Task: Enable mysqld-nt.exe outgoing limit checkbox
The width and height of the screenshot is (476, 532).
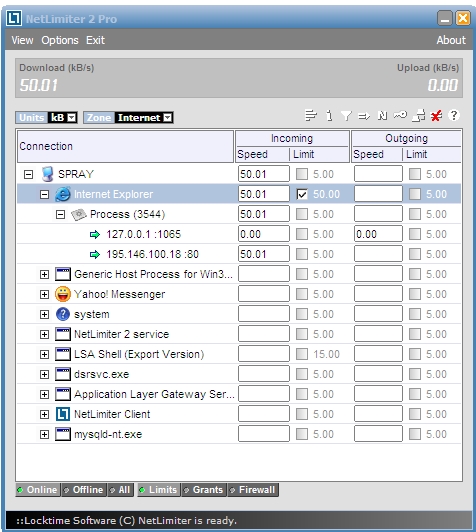Action: 415,434
